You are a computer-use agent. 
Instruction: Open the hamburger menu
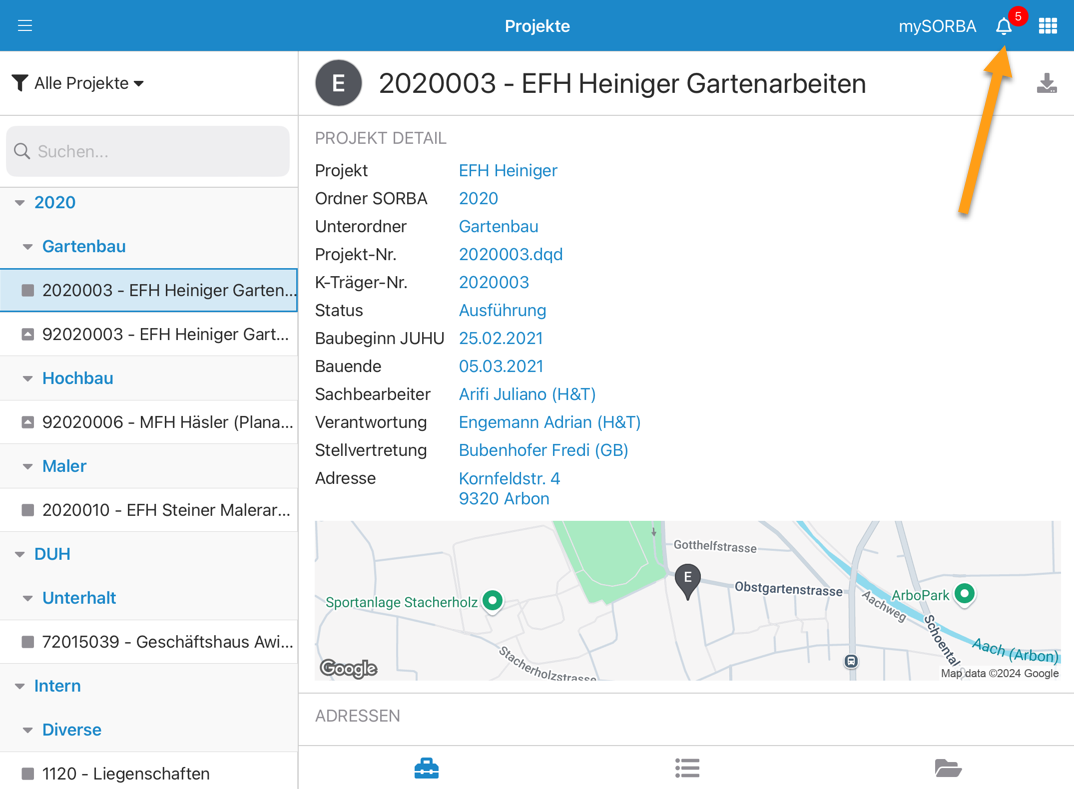click(25, 26)
